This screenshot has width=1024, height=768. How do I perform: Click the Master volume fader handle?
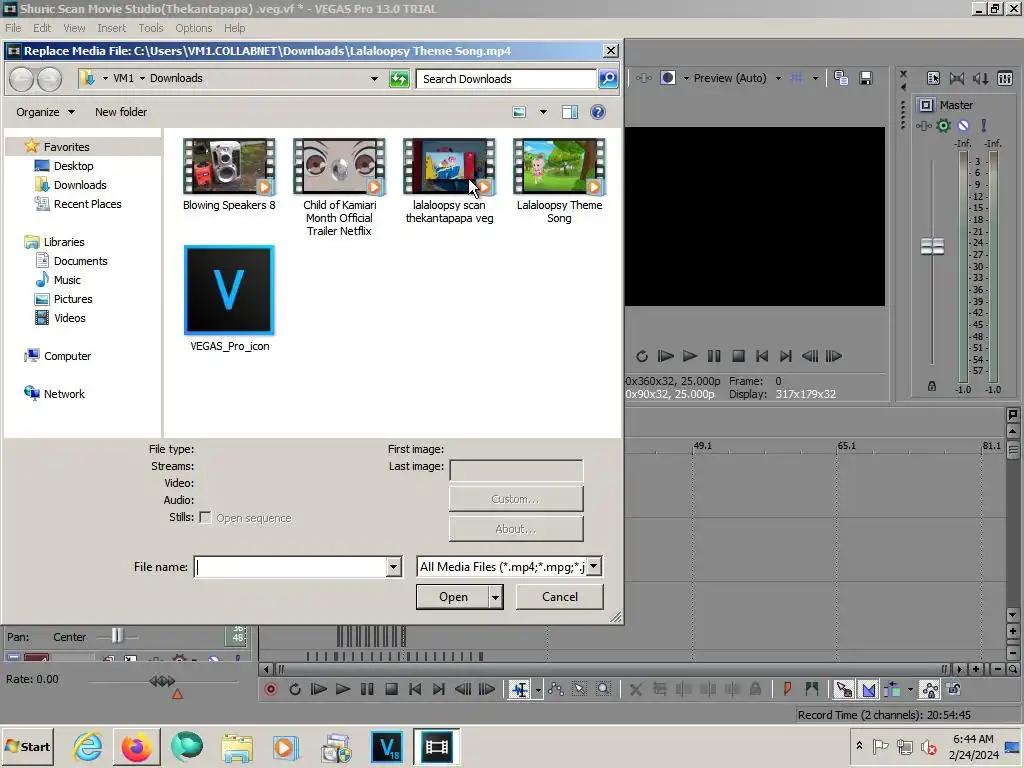click(933, 246)
